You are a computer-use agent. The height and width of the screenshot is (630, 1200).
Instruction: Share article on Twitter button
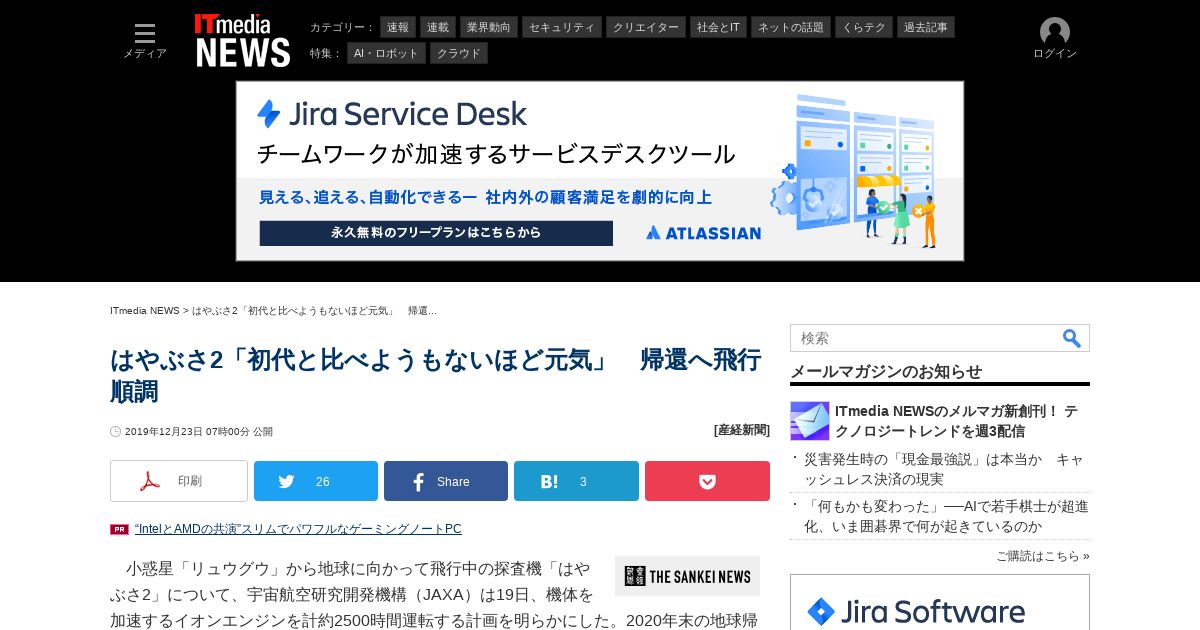coord(316,481)
